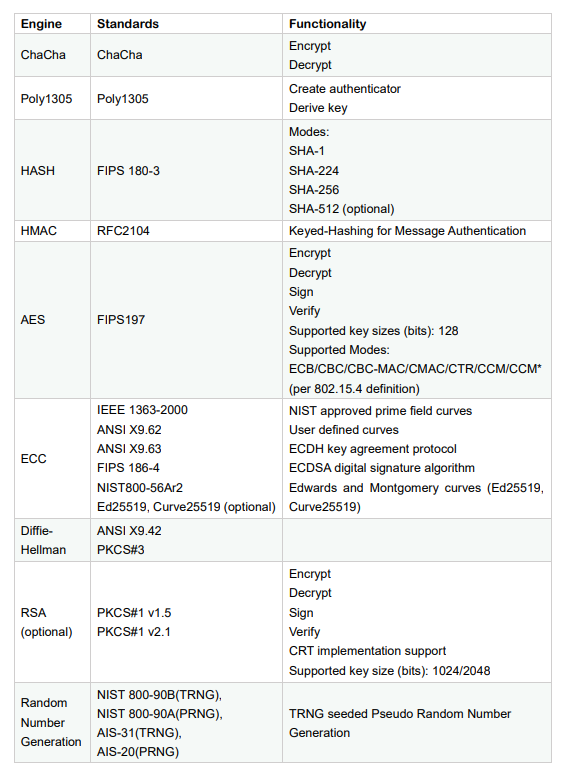Screen dimensions: 563x774
Task: Click the NIST800-56Ar2 standard text
Action: coord(140,488)
